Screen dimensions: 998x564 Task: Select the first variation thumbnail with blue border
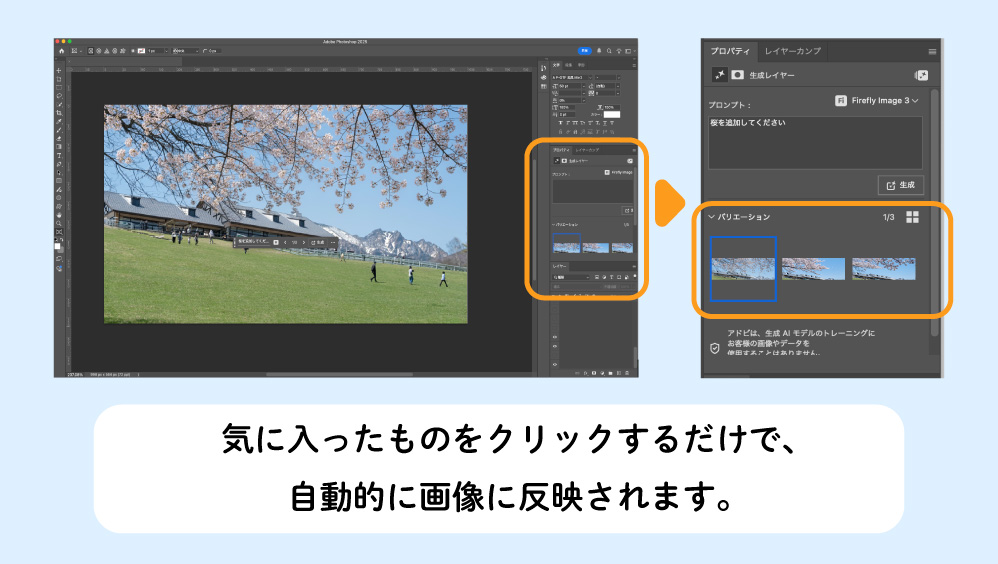[743, 268]
